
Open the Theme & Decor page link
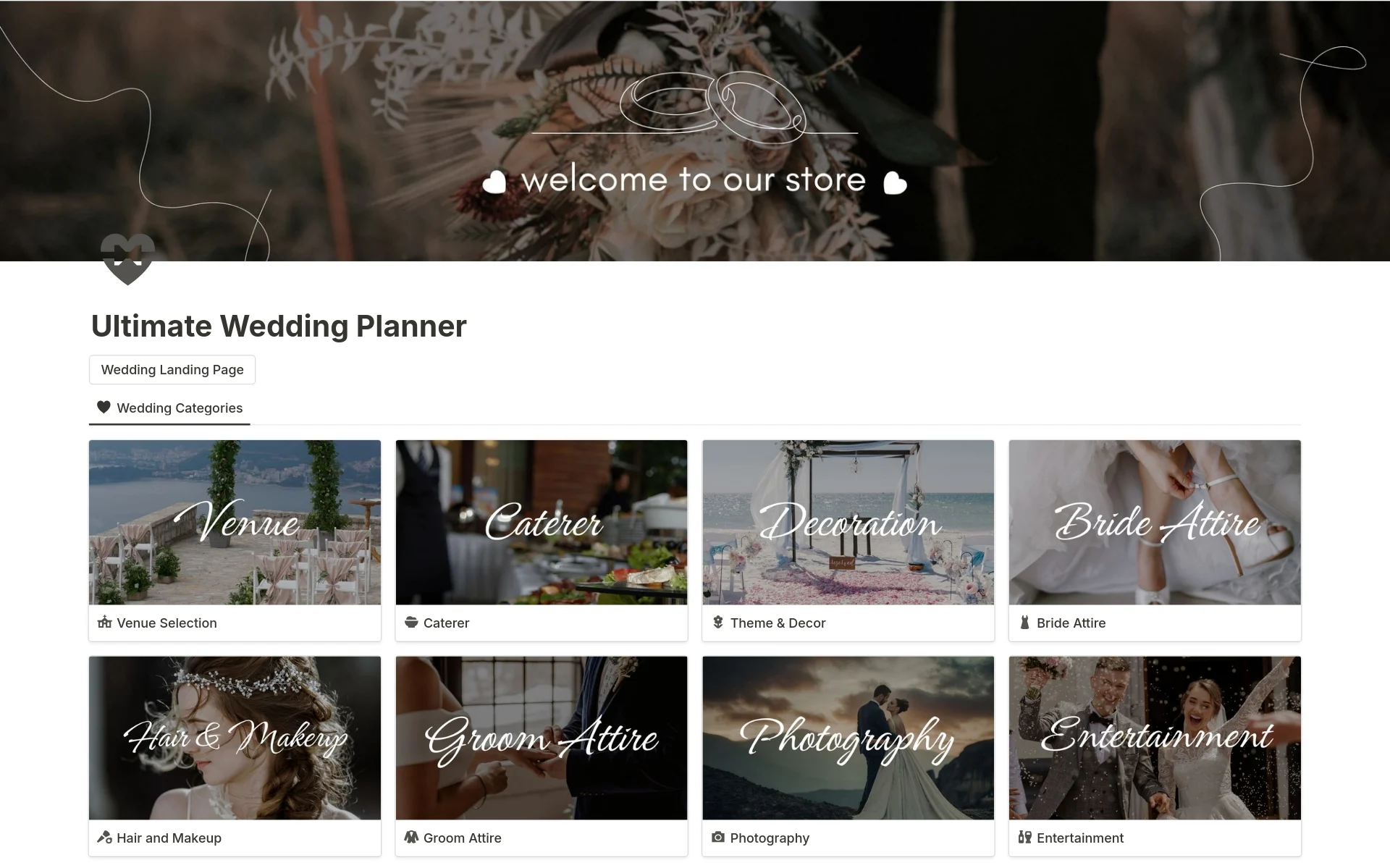click(x=778, y=623)
